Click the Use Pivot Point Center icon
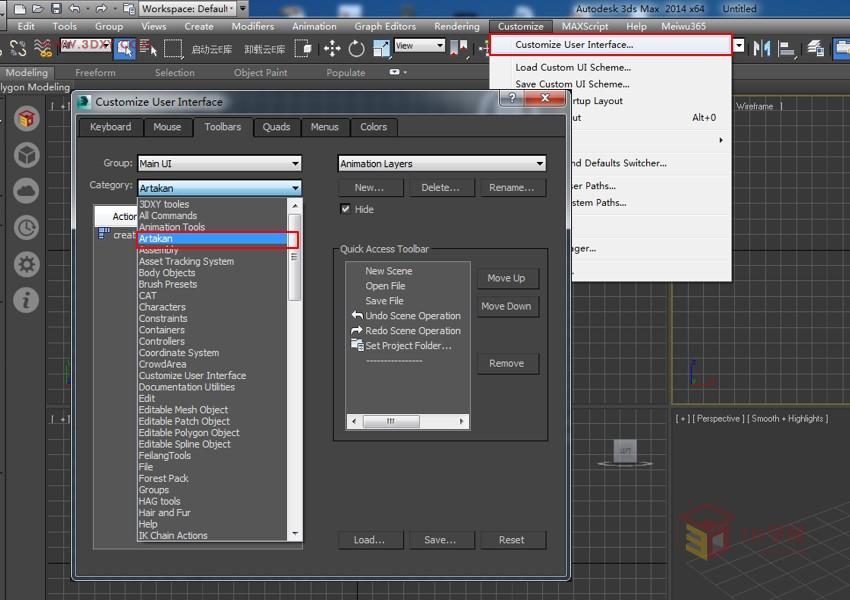Screen dimensions: 850x600 click(459, 48)
